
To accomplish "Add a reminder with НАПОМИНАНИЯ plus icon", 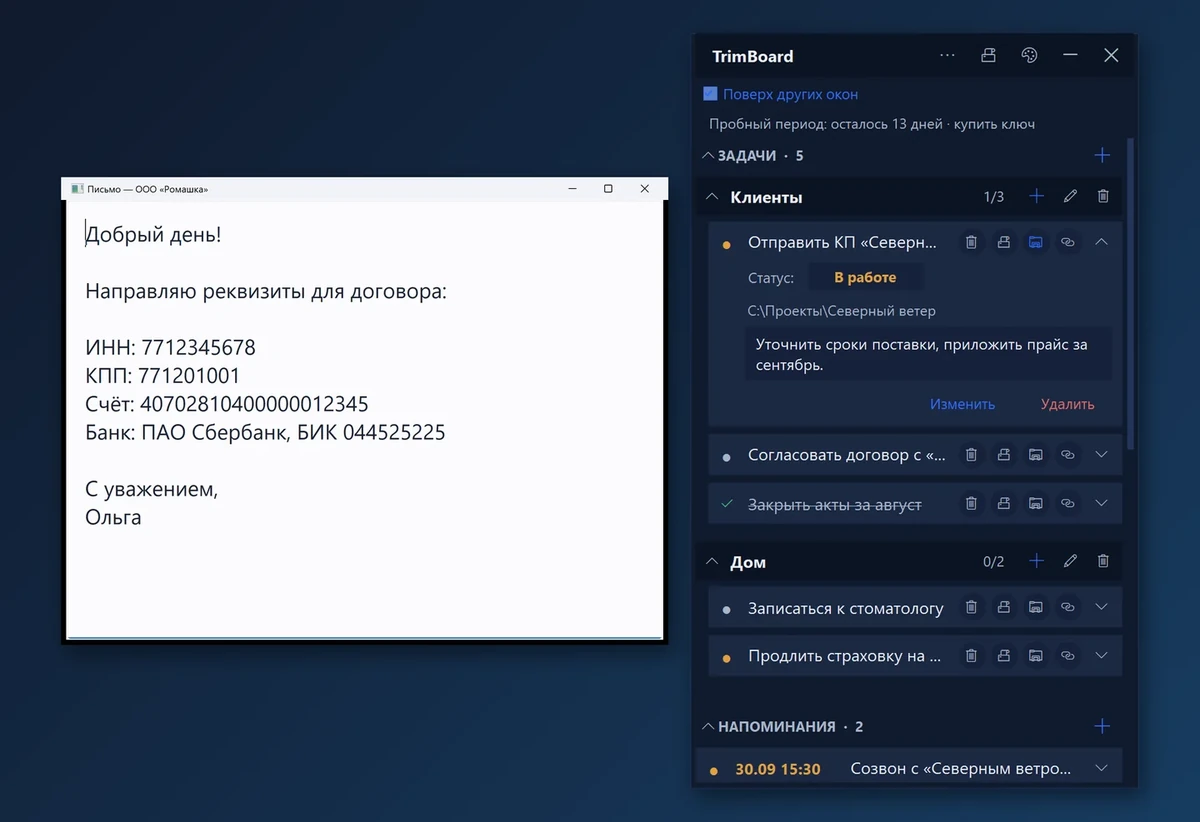I will point(1102,726).
